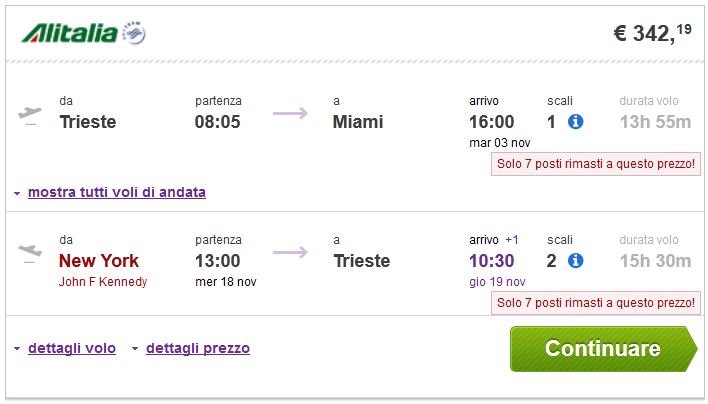
Task: Click the 08:05 departure time
Action: point(217,122)
